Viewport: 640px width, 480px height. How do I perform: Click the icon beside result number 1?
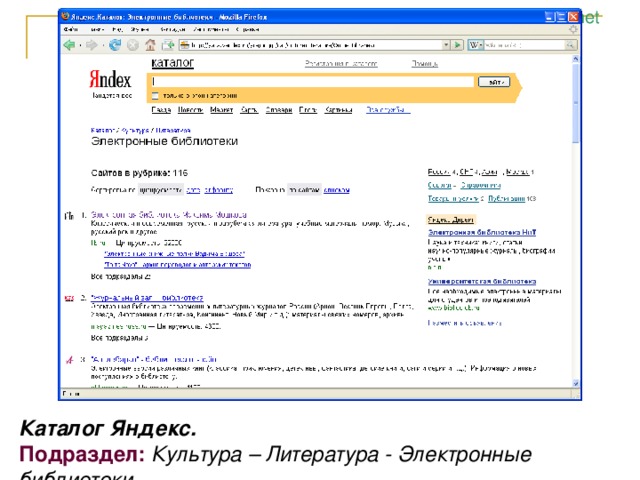click(69, 216)
